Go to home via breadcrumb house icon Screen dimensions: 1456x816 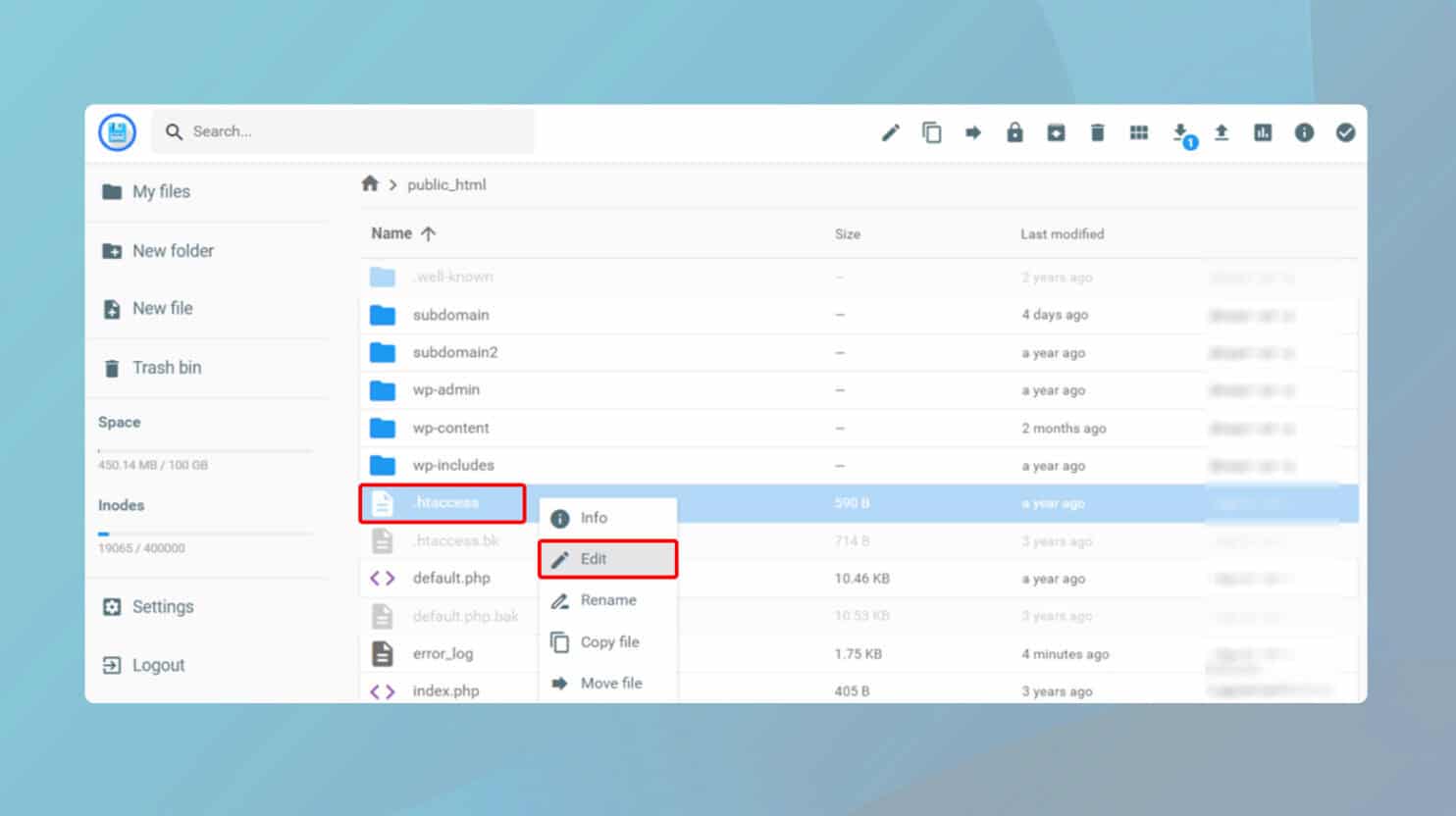370,183
